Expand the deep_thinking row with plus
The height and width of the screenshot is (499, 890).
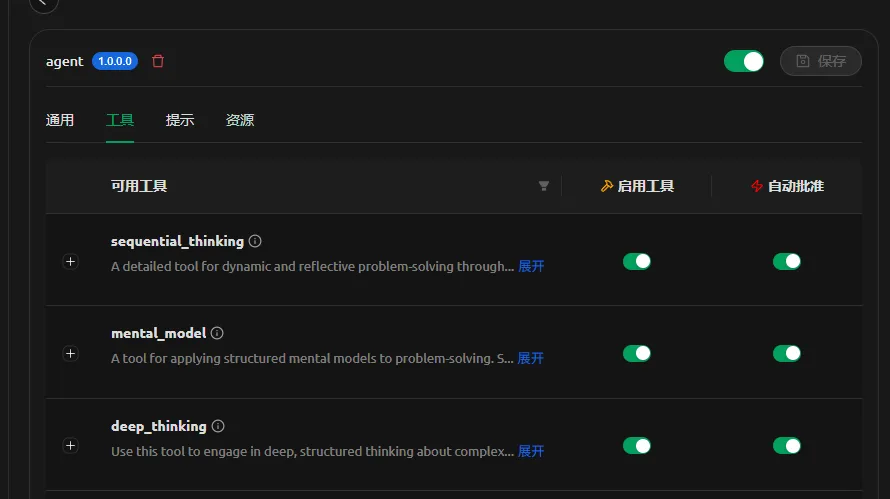(70, 446)
